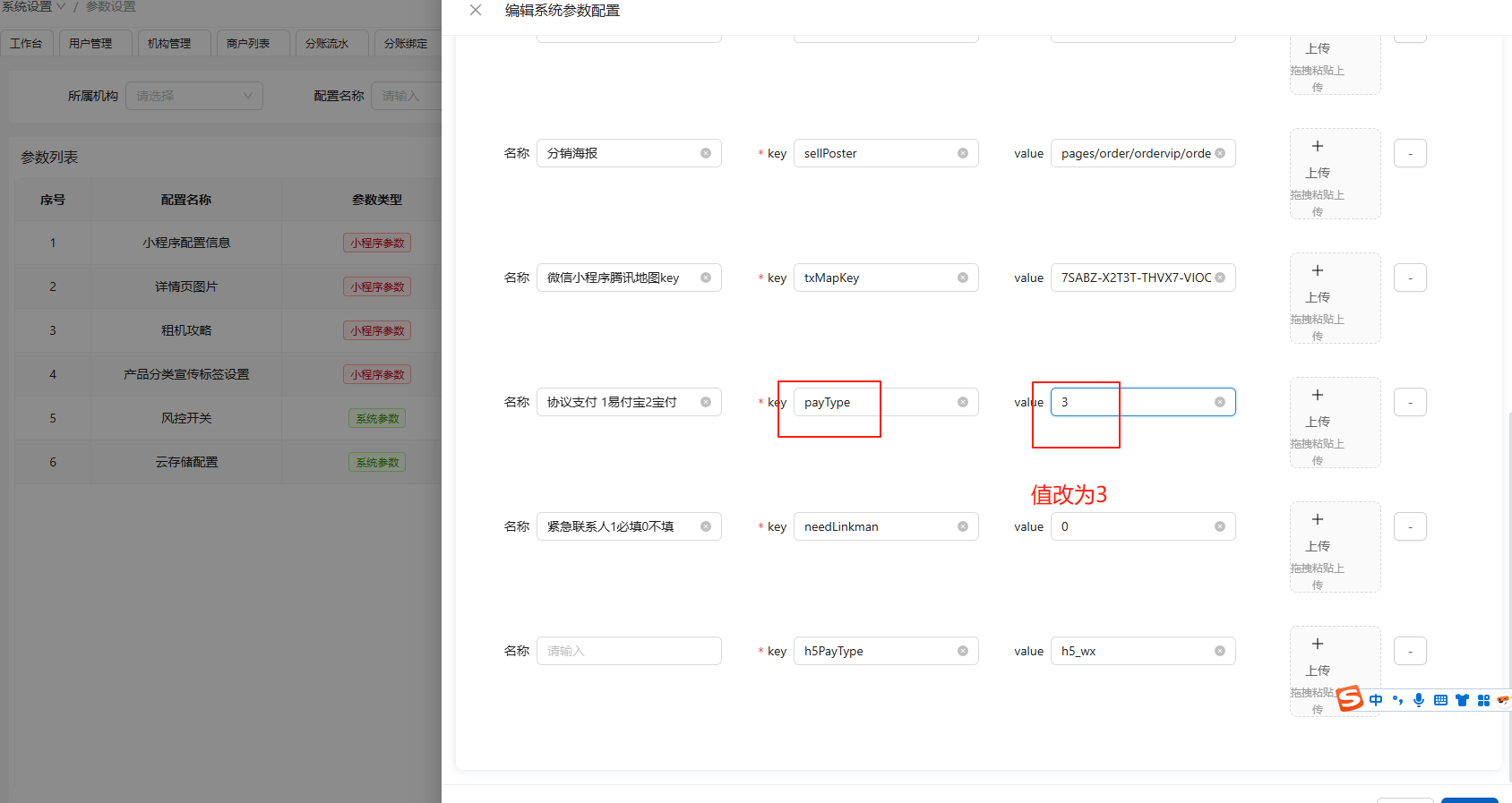Select the 小程序配置信息 table row
The image size is (1512, 803).
[228, 243]
